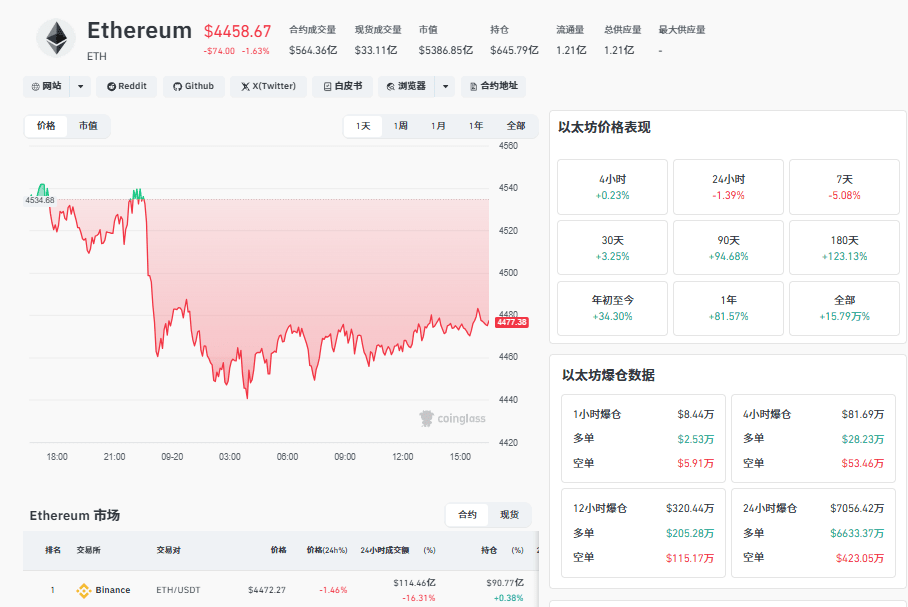Select the 1年 chart range
This screenshot has width=908, height=607.
click(x=476, y=126)
